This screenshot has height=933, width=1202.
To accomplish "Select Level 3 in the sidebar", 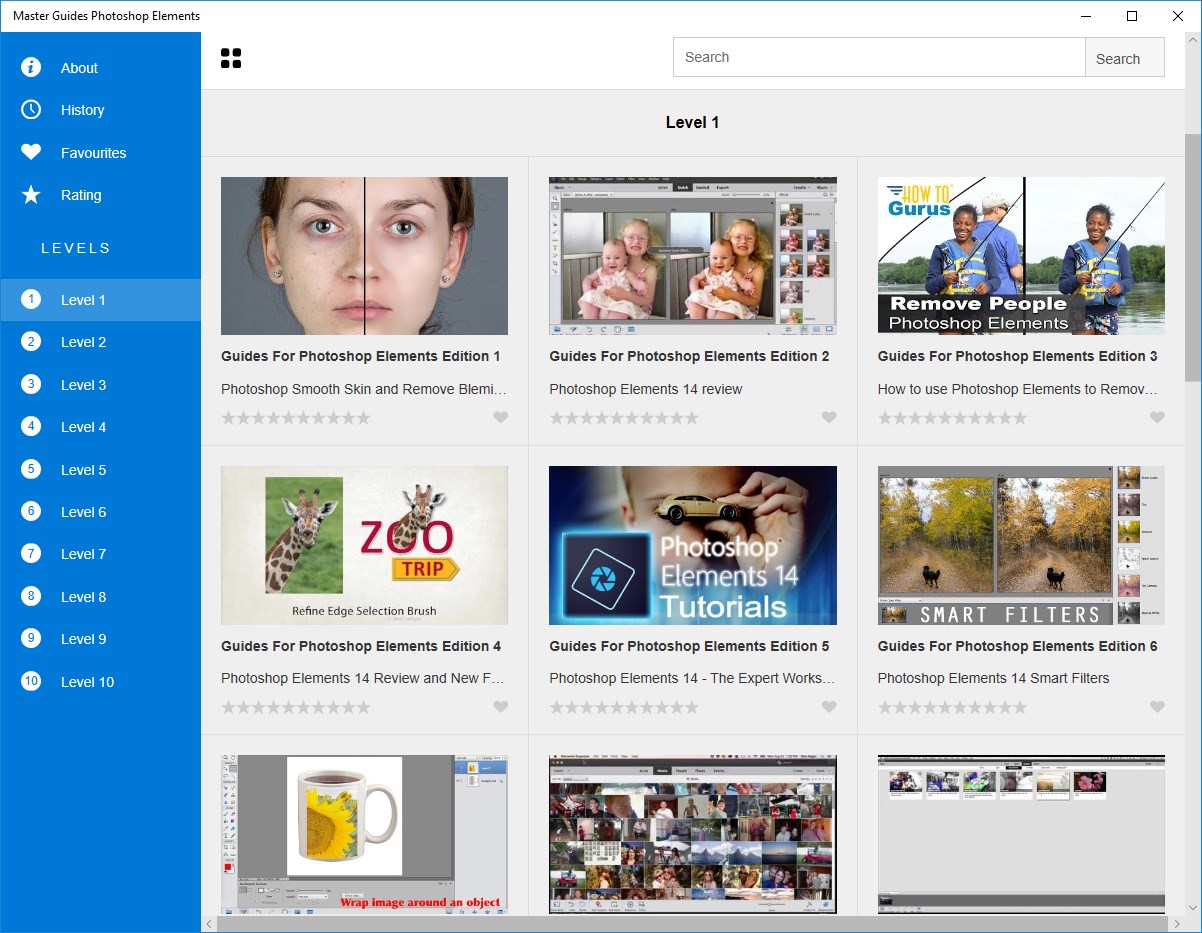I will click(83, 385).
